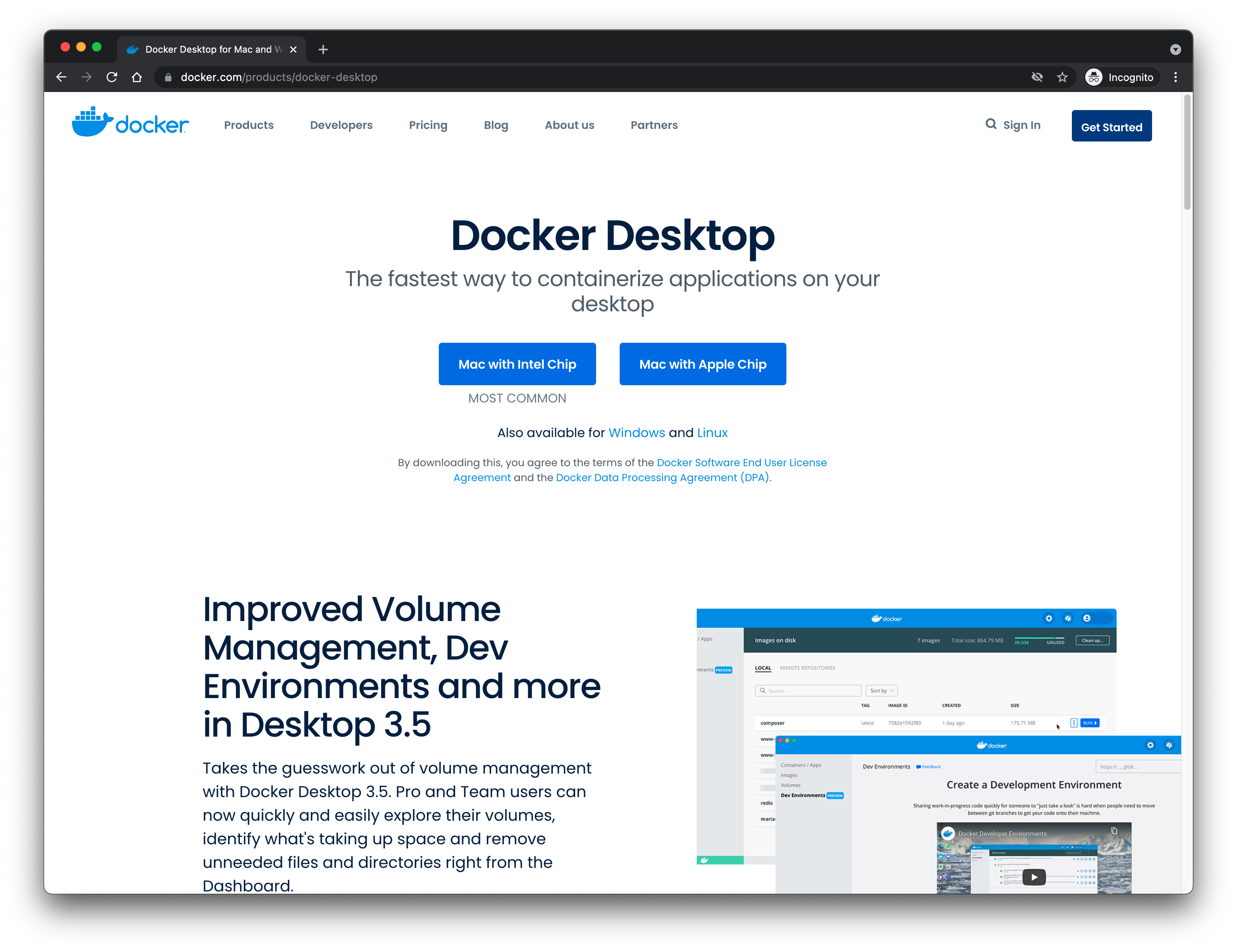
Task: Click the Get Started button
Action: point(1111,126)
